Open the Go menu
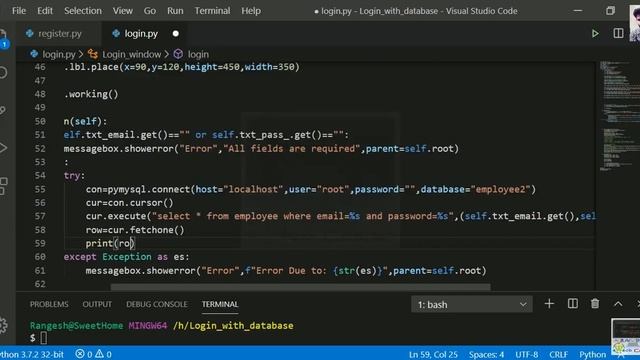The image size is (640, 360). tap(149, 11)
